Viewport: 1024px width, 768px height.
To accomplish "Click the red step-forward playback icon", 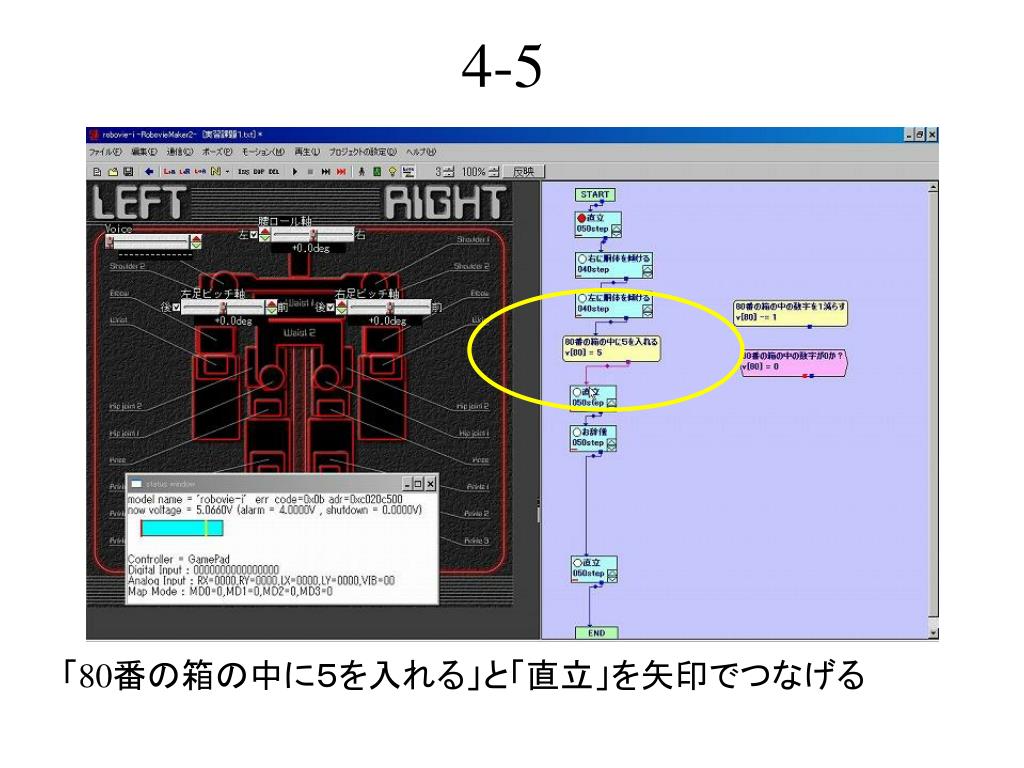I will (341, 172).
